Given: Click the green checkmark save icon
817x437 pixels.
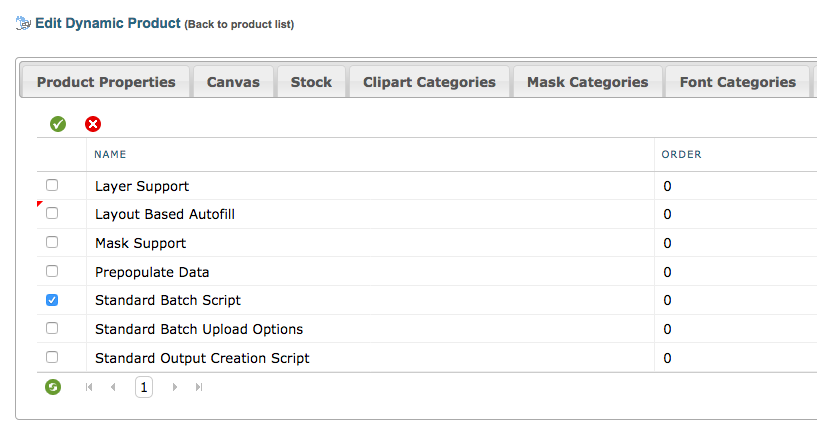Looking at the screenshot, I should coord(58,124).
